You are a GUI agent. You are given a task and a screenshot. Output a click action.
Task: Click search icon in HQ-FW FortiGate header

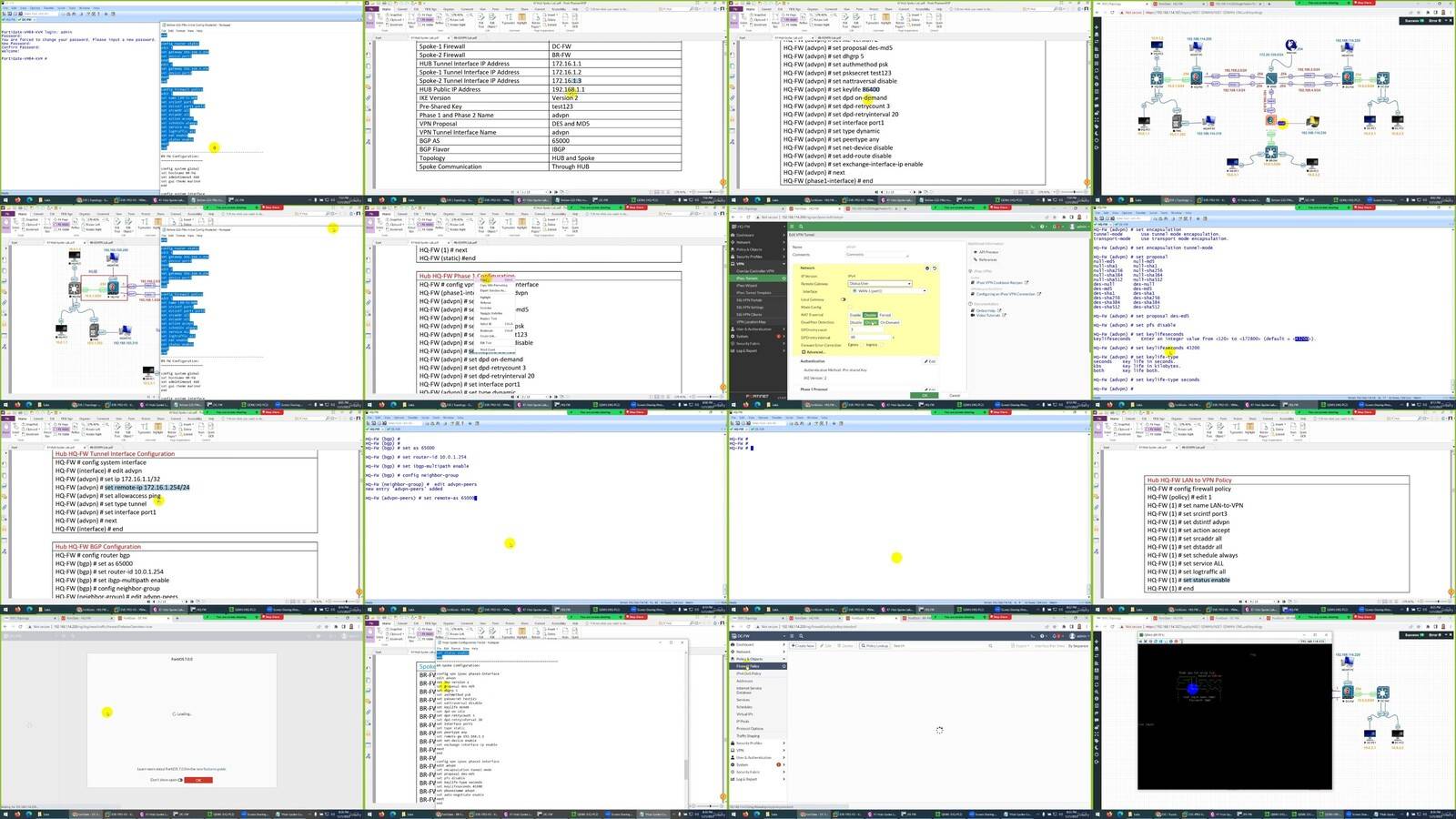(801, 227)
